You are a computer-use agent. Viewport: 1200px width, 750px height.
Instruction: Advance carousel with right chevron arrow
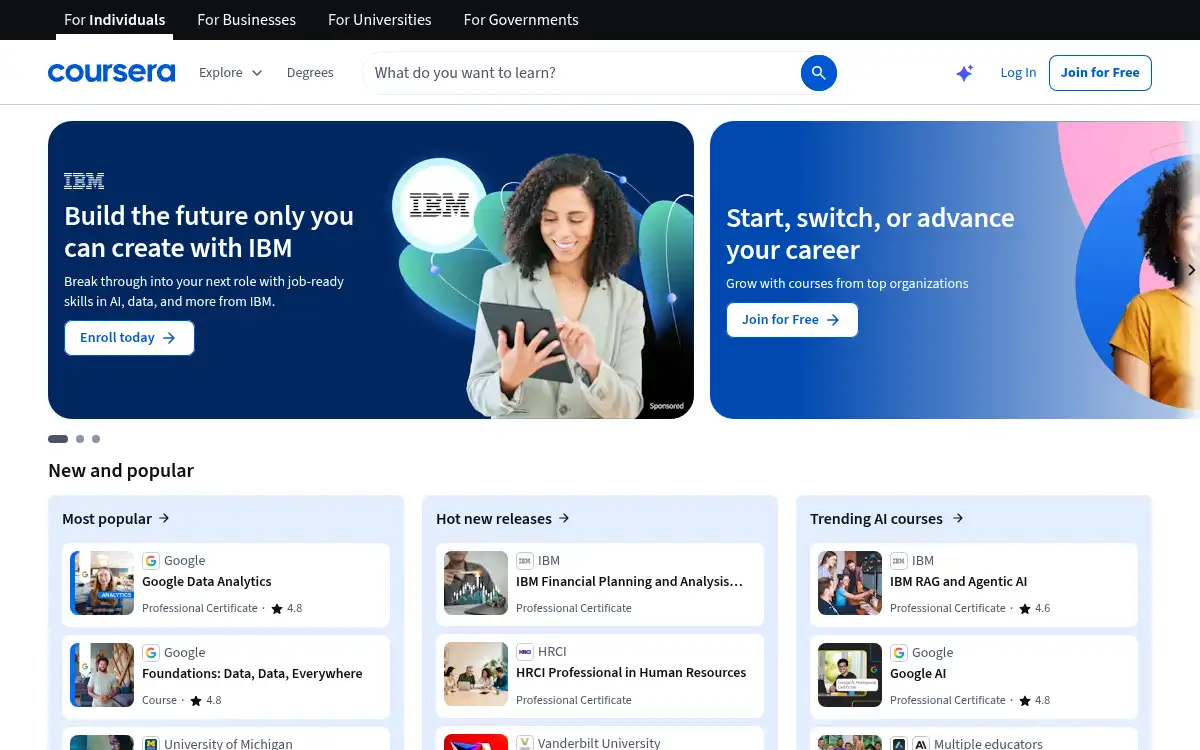1190,270
